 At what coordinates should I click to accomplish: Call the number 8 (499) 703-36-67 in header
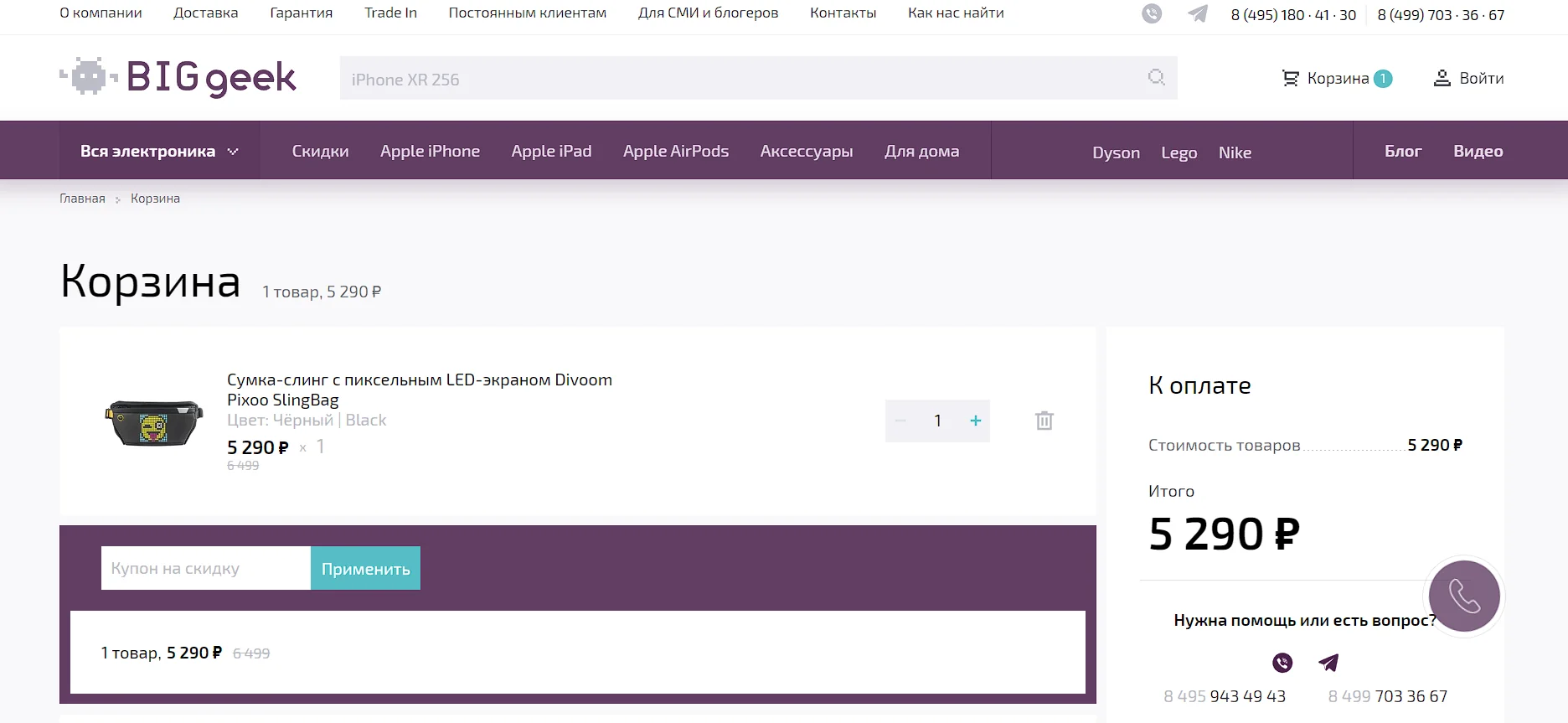[1441, 15]
